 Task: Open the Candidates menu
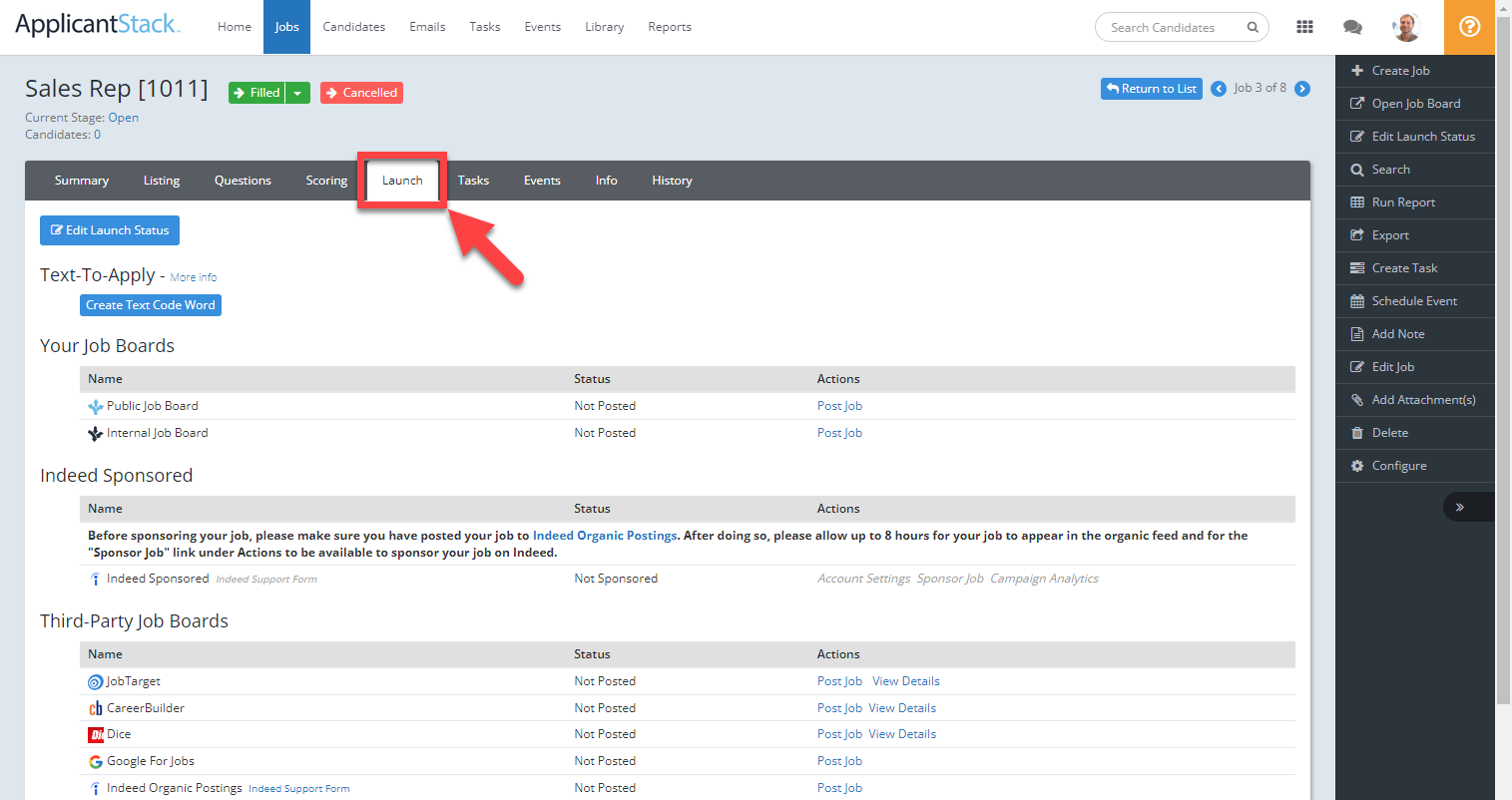pyautogui.click(x=354, y=27)
